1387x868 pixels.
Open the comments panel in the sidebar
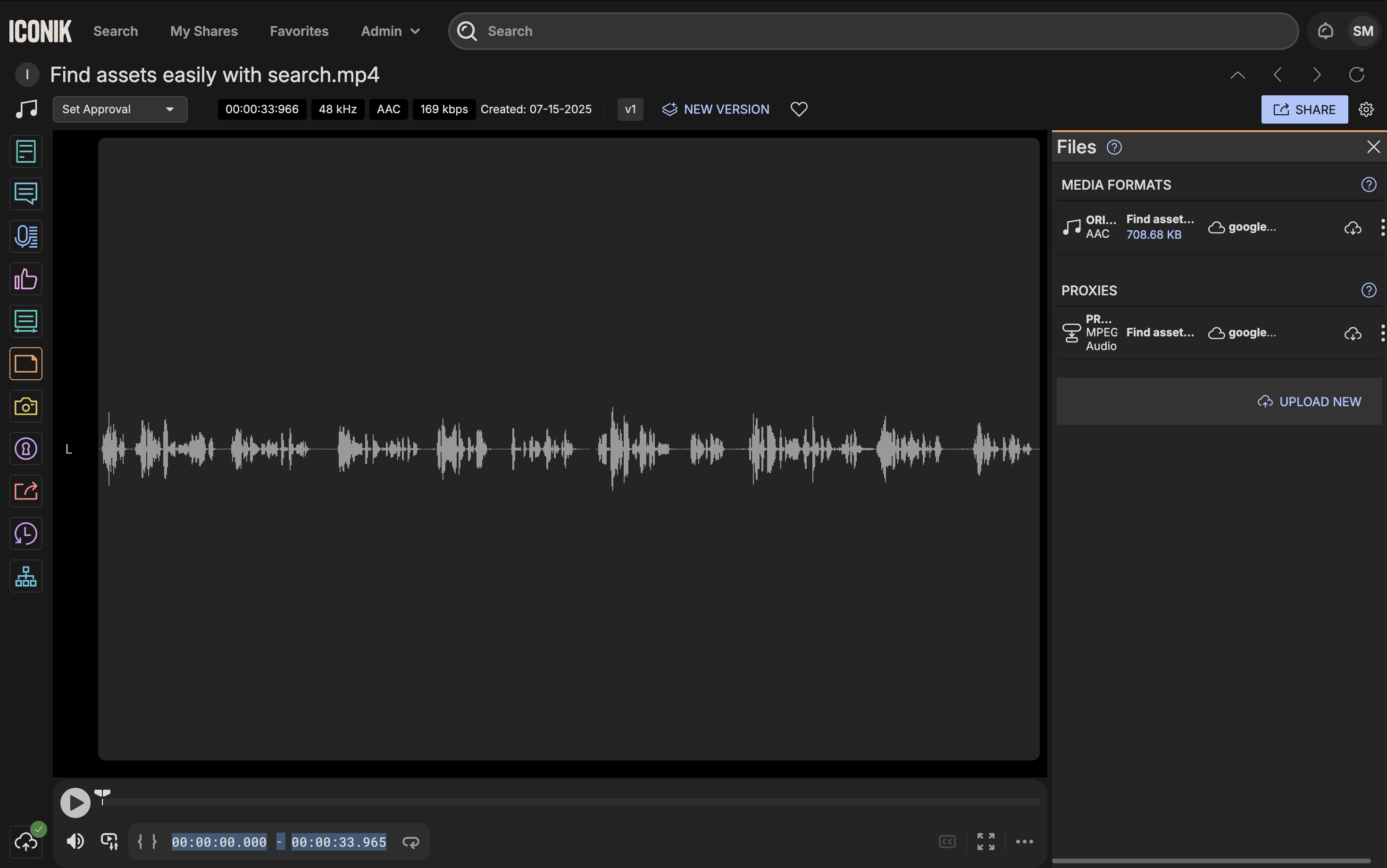click(26, 193)
